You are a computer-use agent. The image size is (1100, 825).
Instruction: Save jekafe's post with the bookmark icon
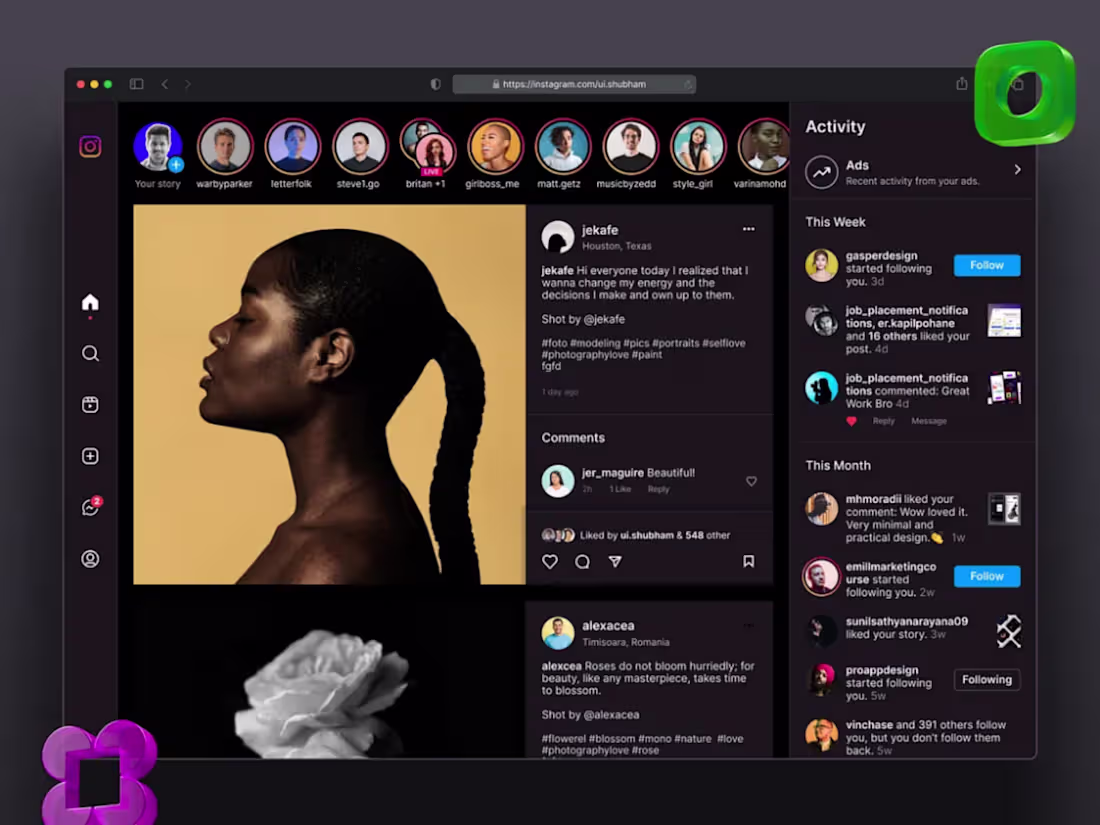[749, 561]
